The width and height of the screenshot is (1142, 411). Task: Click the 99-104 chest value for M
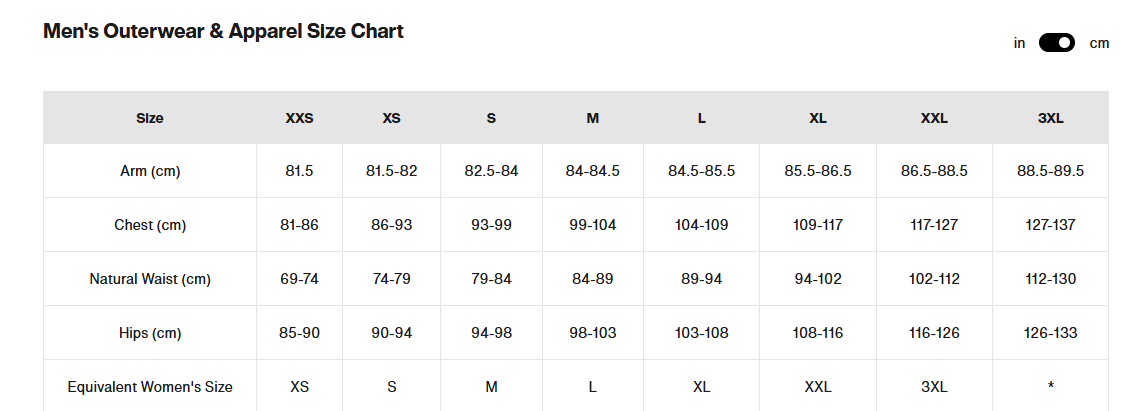pos(592,225)
